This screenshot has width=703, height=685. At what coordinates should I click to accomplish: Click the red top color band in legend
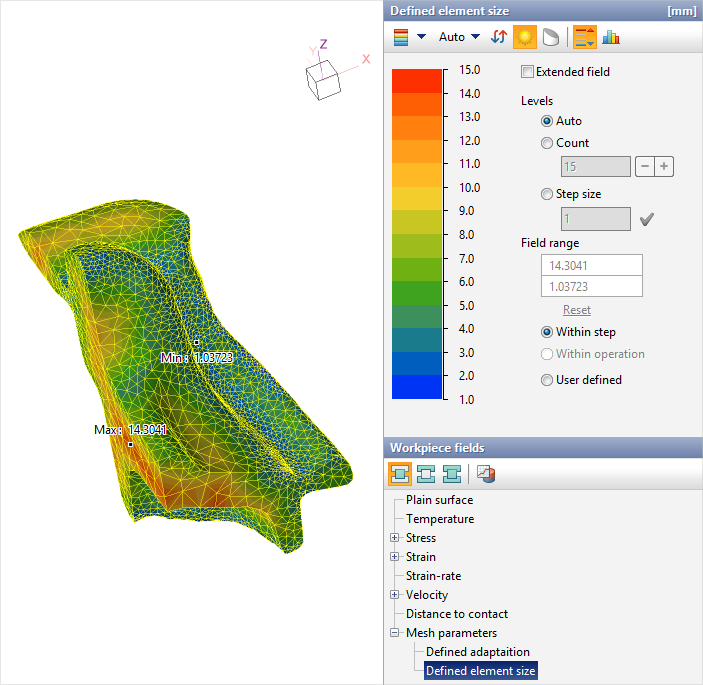(x=417, y=80)
